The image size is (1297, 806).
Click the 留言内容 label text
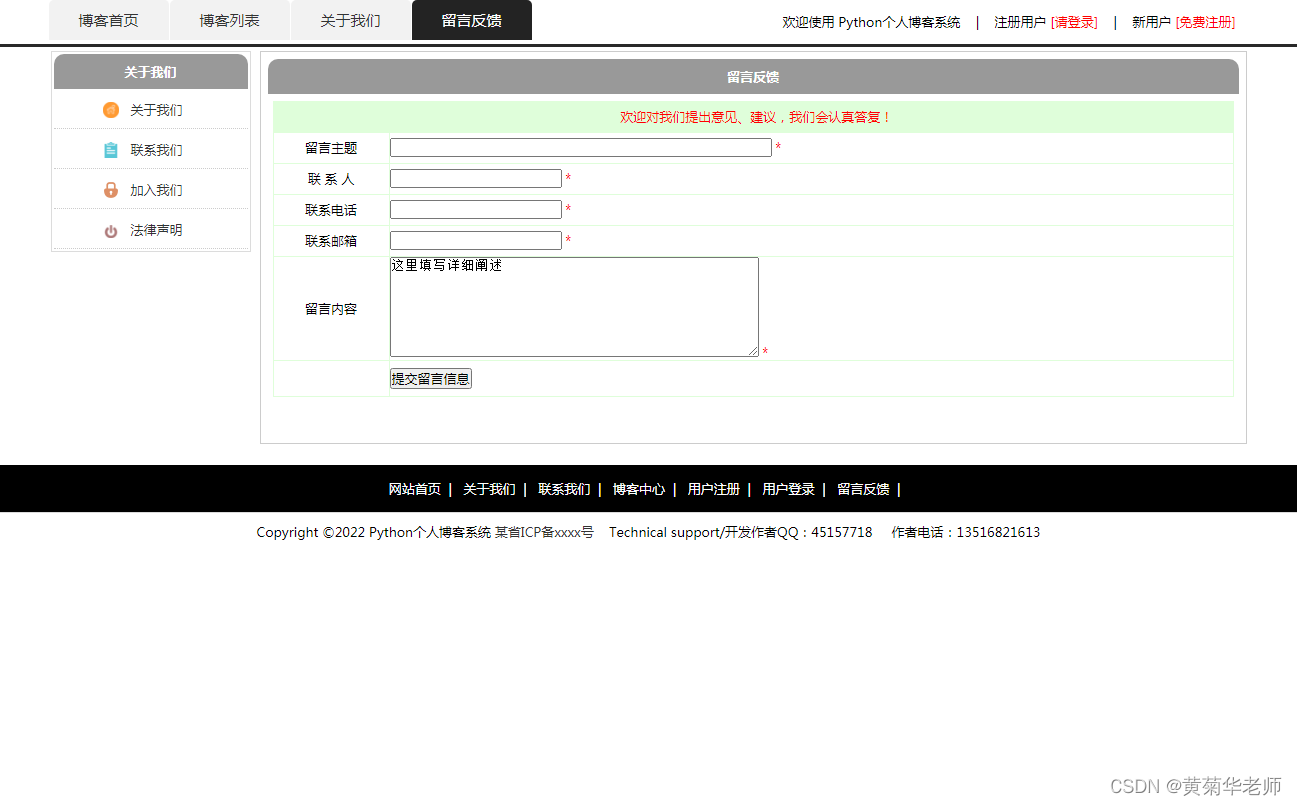tap(331, 309)
